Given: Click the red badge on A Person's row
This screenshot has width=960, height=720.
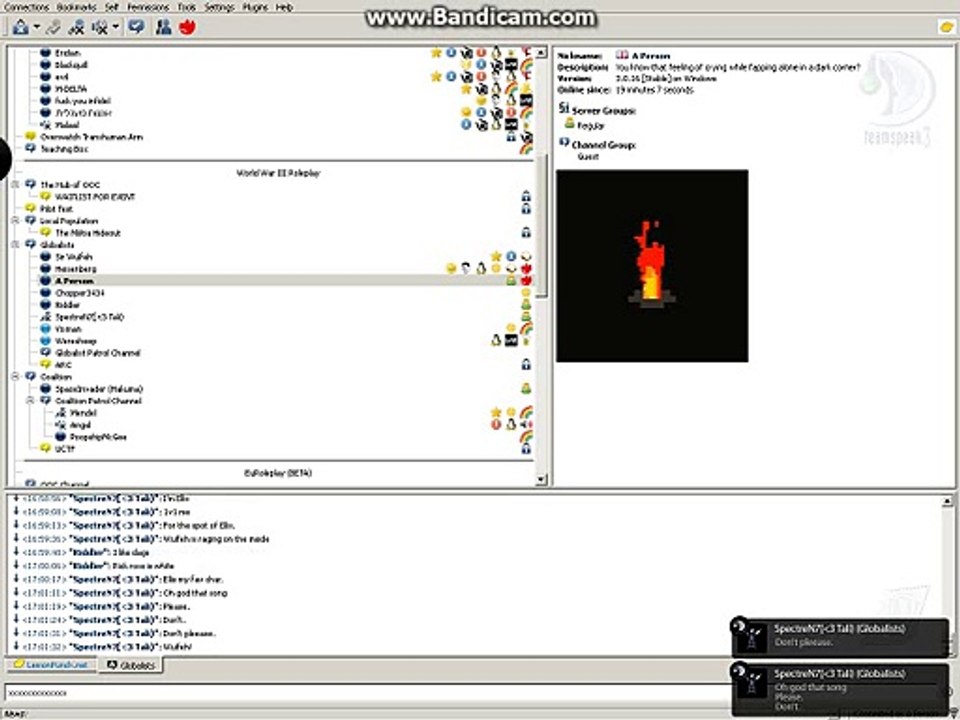Looking at the screenshot, I should 526,280.
